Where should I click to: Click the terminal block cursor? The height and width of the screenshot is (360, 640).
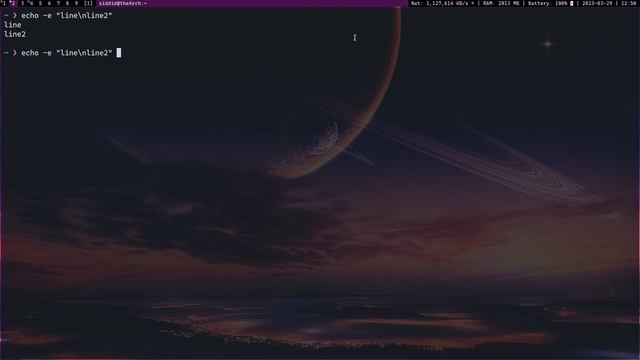pyautogui.click(x=119, y=53)
